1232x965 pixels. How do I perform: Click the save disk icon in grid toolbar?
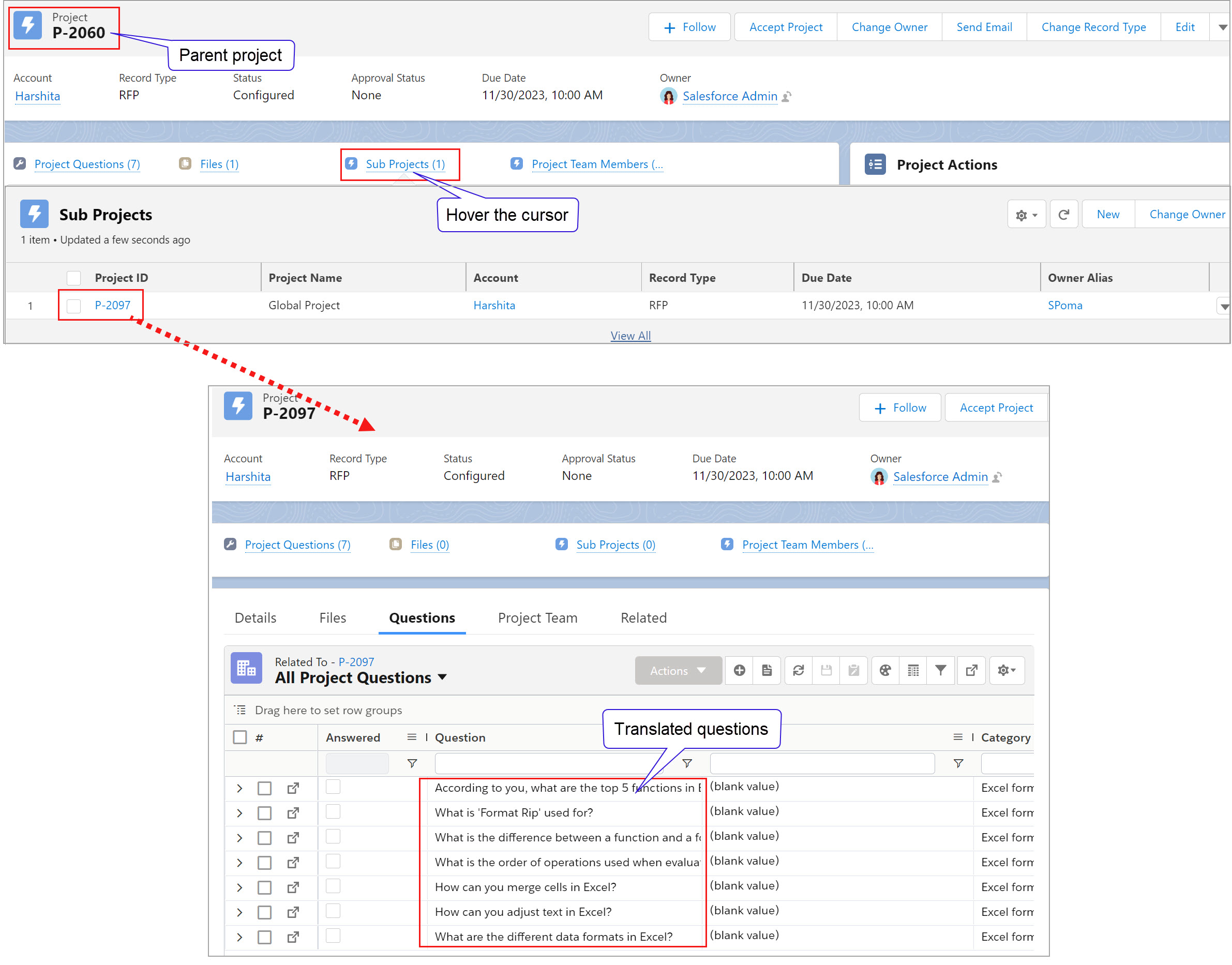[x=825, y=671]
